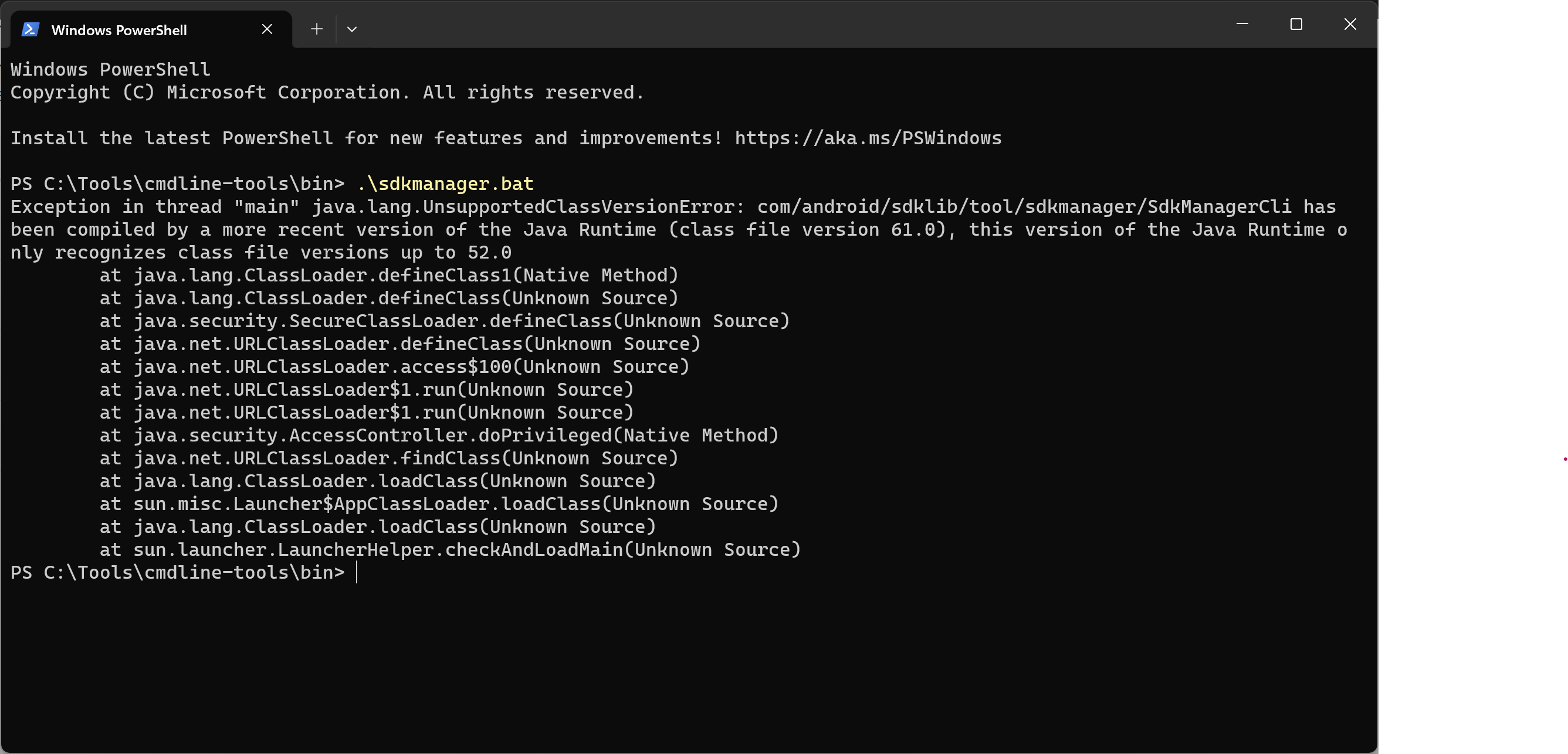1568x754 pixels.
Task: Maximize the terminal window
Action: 1296,25
